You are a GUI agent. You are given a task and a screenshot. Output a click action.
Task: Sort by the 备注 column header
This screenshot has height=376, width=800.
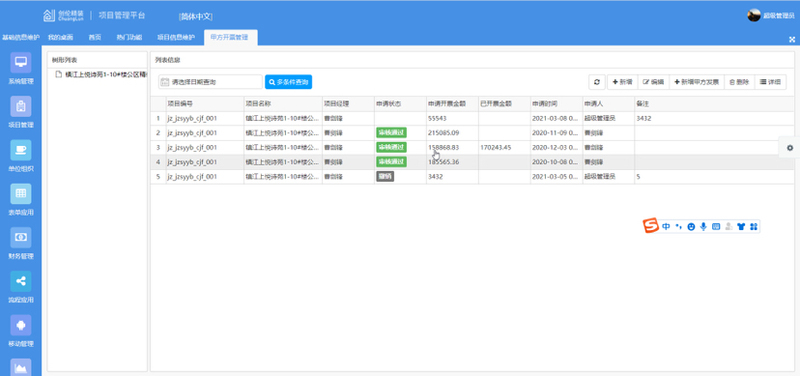pos(714,104)
